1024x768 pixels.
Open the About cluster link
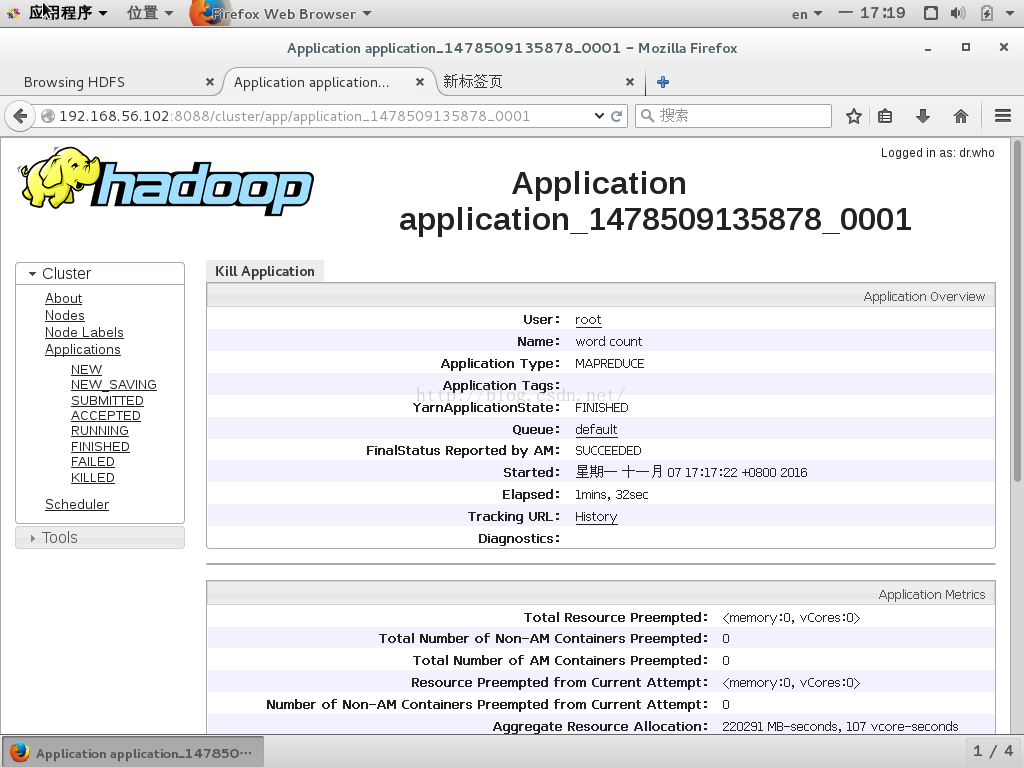point(63,298)
